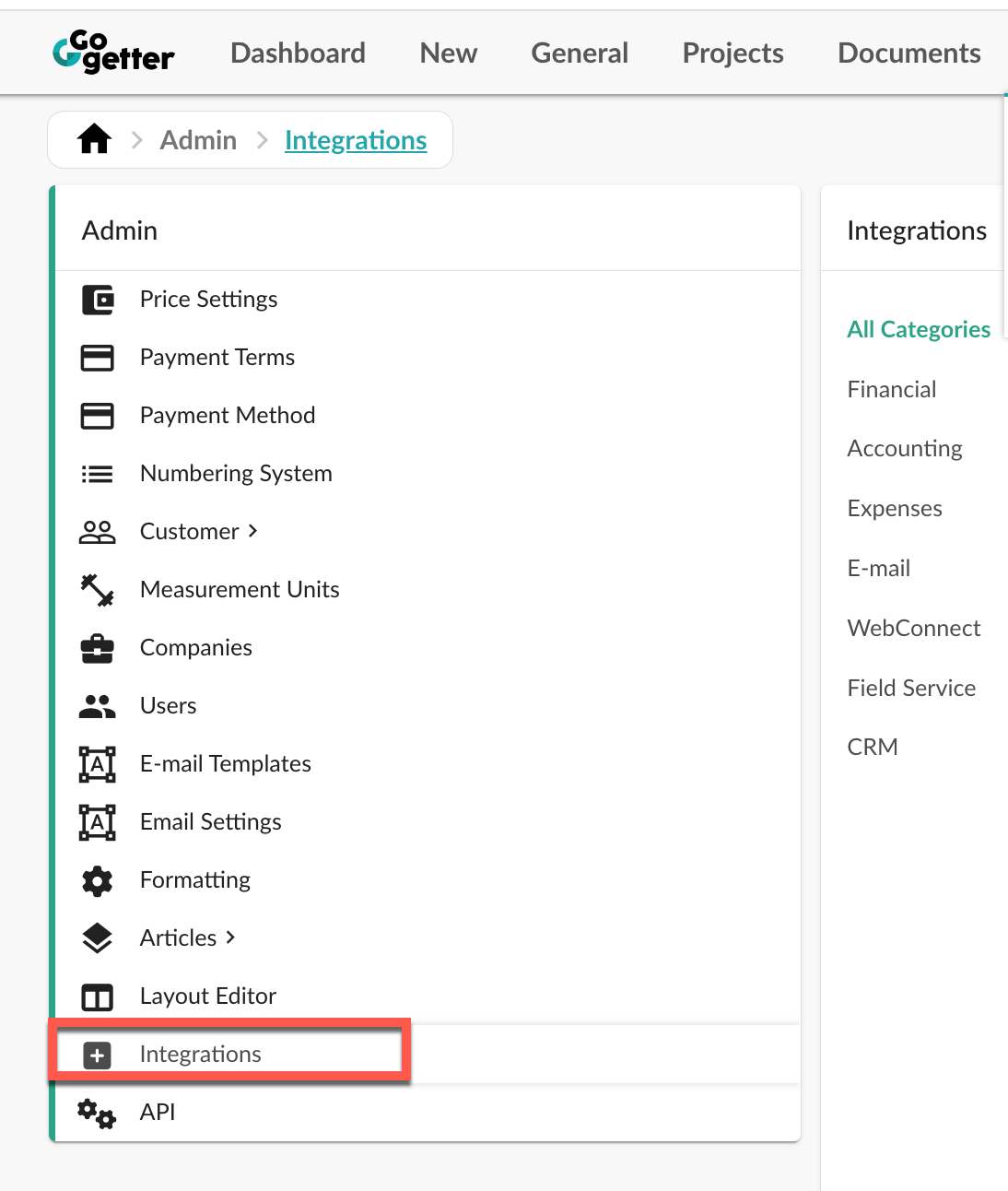Click the Price Settings wallet icon
The width and height of the screenshot is (1008, 1191).
(98, 300)
